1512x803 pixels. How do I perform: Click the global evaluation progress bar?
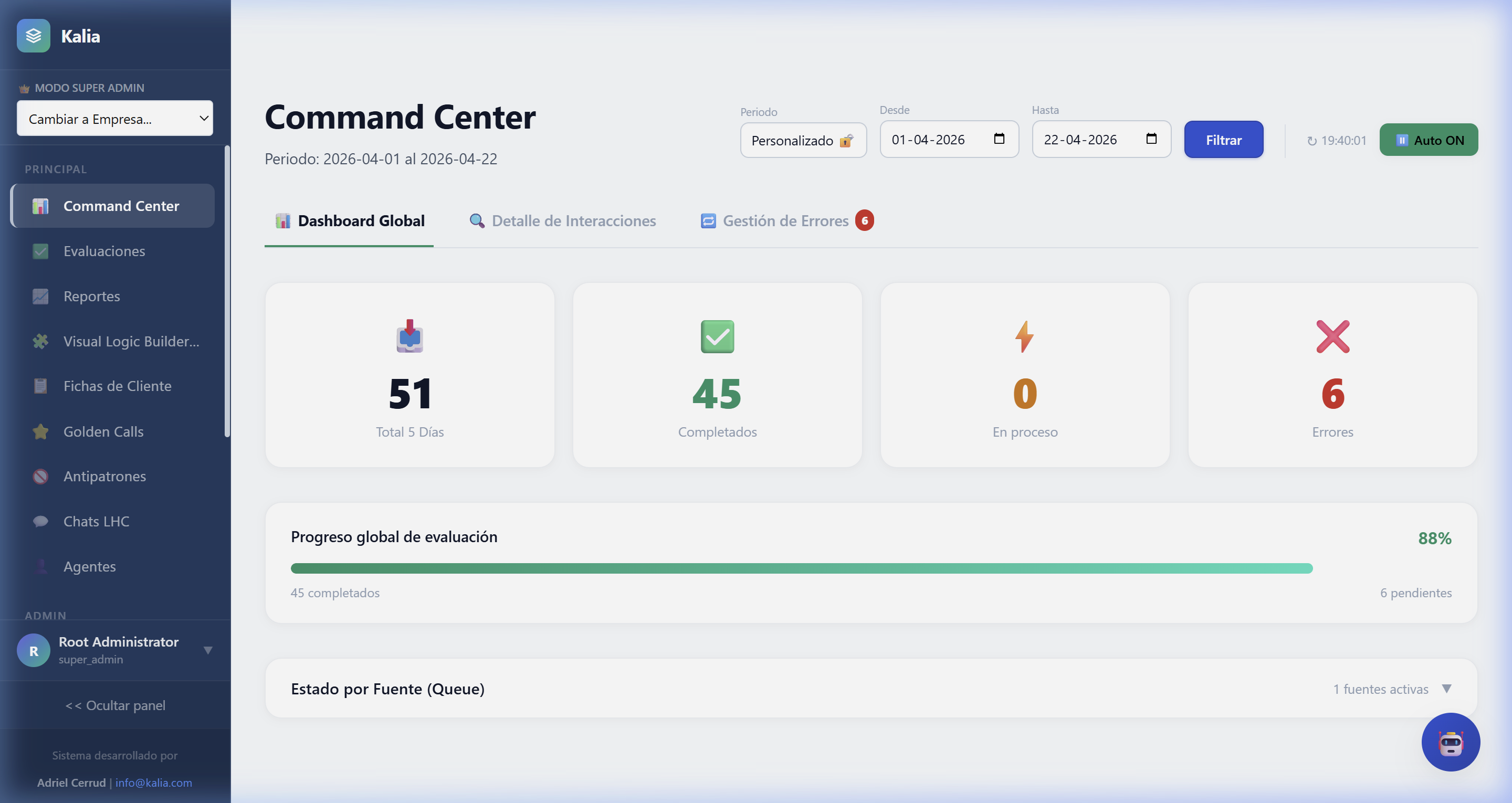[x=801, y=568]
